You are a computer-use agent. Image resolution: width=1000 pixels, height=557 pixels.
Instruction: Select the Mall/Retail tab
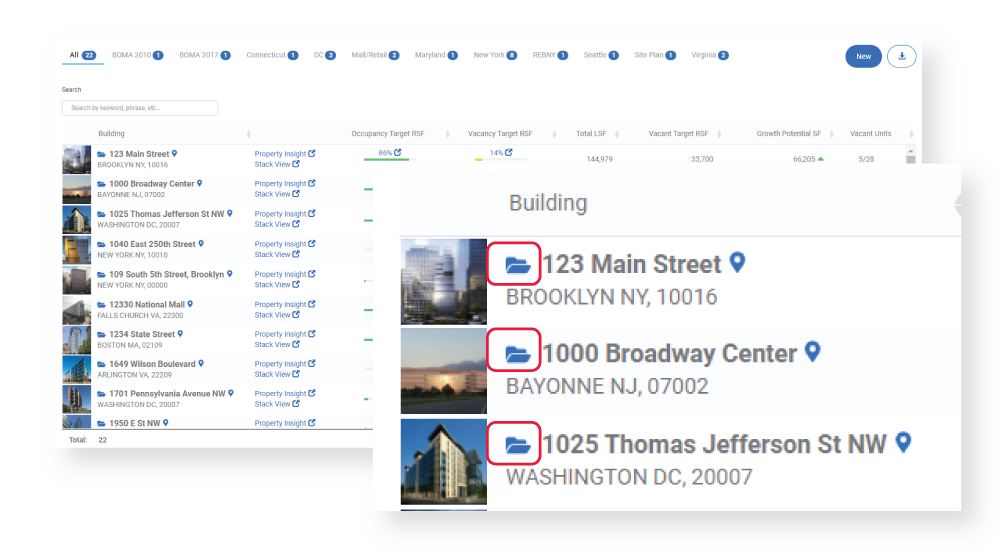coord(375,56)
